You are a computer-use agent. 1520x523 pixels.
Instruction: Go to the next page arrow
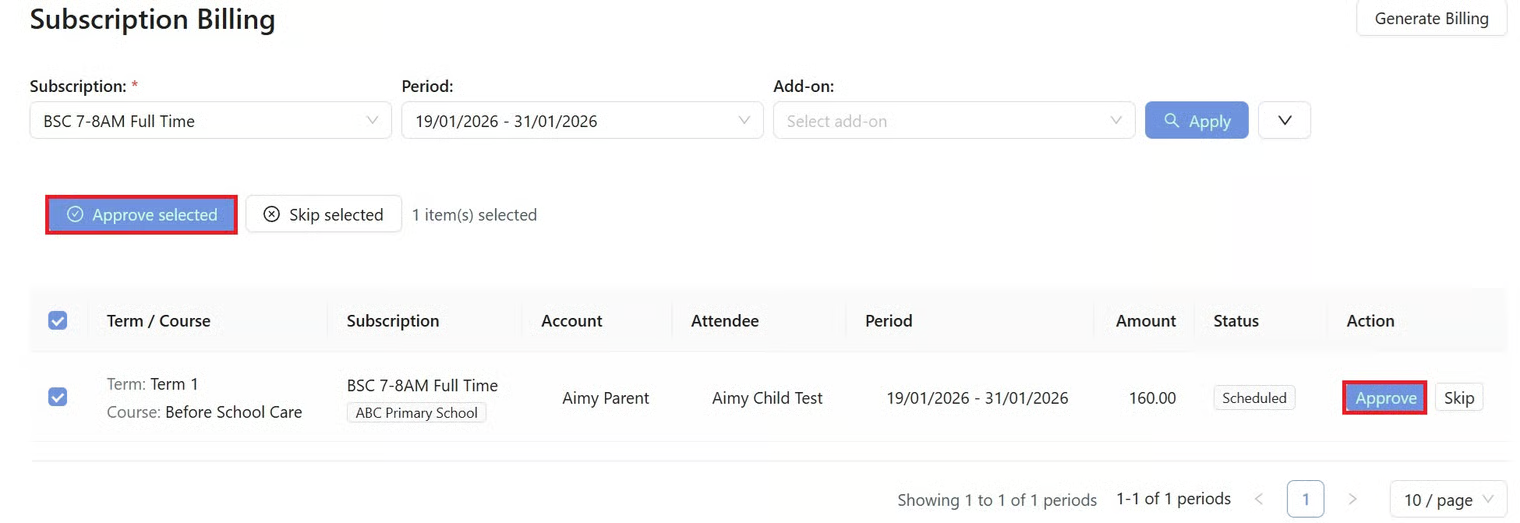(1352, 499)
